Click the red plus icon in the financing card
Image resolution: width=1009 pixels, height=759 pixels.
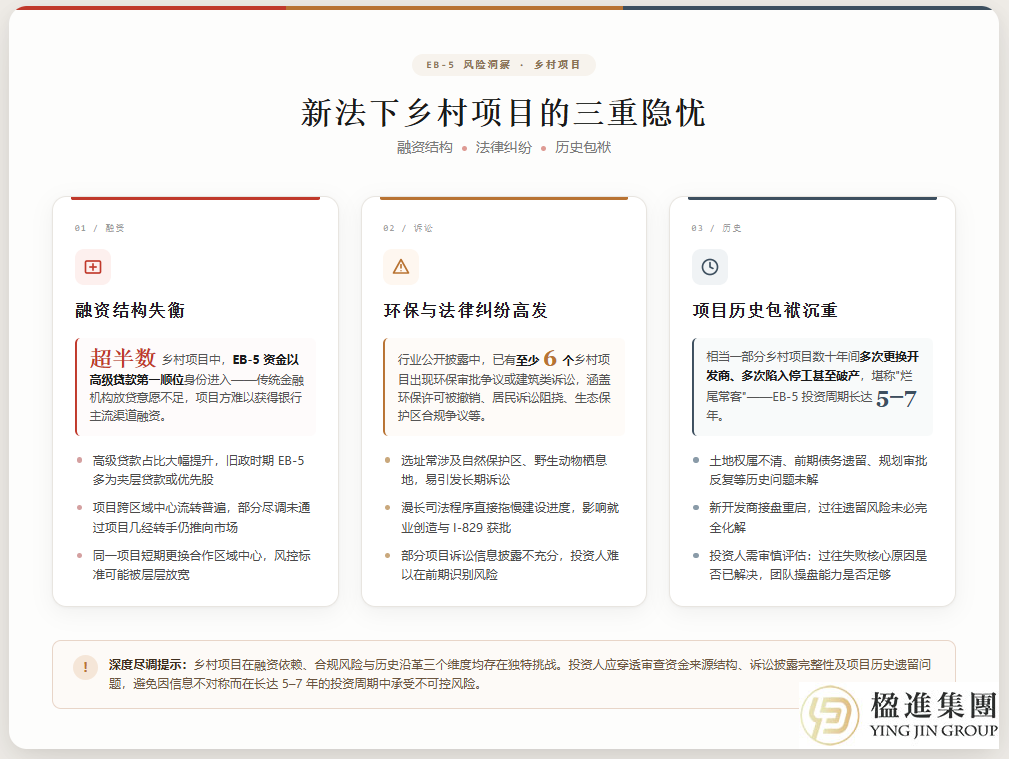pos(93,267)
